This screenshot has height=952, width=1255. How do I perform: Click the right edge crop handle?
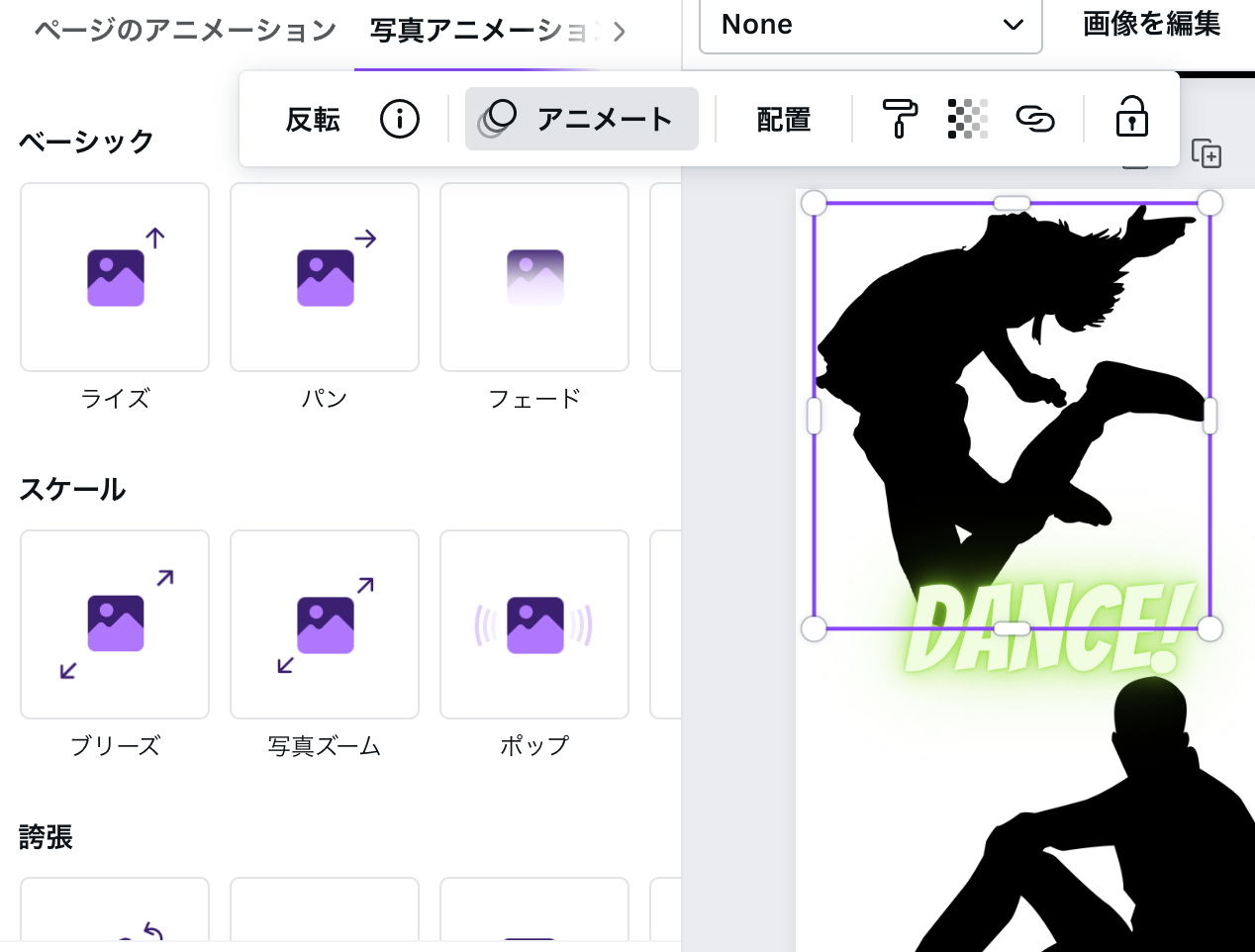[1209, 416]
